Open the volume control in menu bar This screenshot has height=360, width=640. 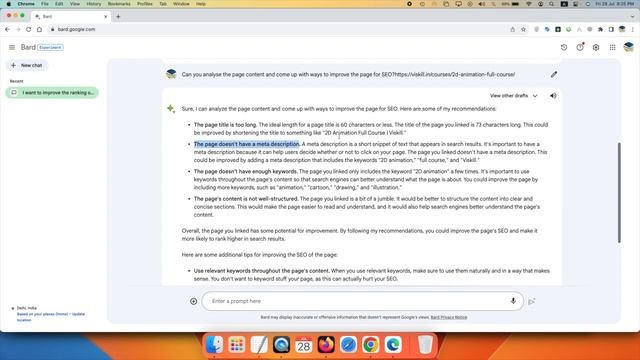click(482, 4)
